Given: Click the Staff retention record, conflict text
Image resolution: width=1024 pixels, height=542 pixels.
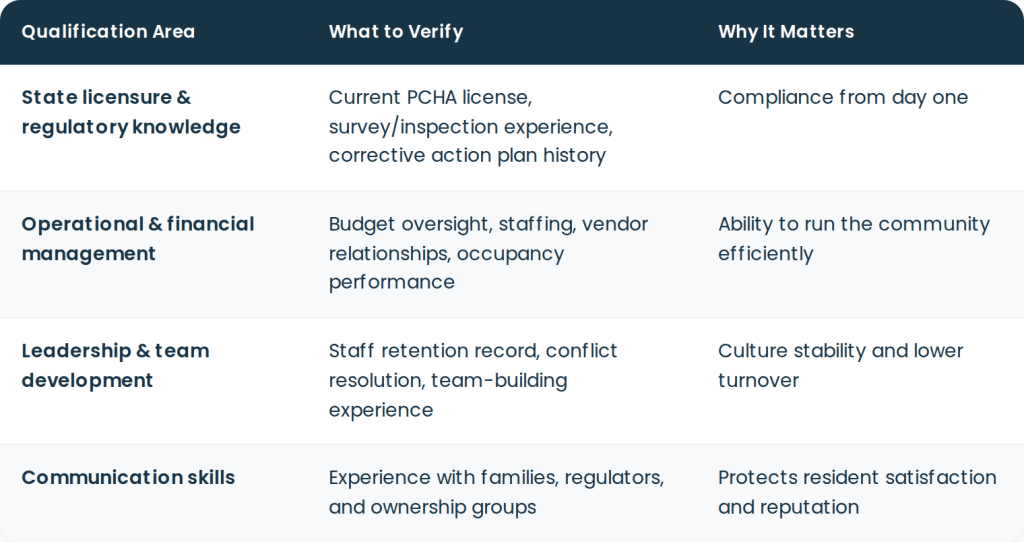Looking at the screenshot, I should [x=473, y=351].
